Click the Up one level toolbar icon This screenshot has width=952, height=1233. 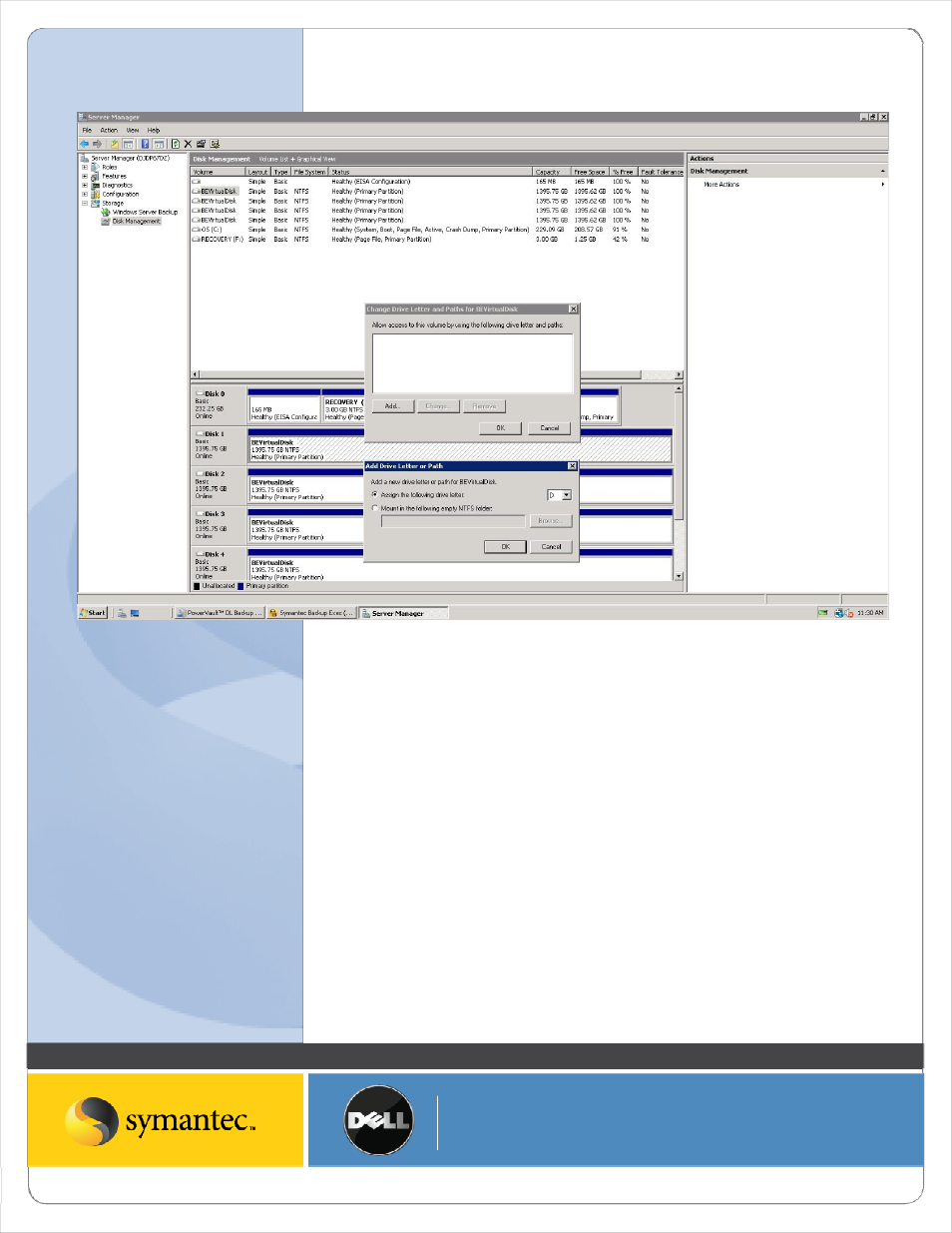tap(115, 144)
